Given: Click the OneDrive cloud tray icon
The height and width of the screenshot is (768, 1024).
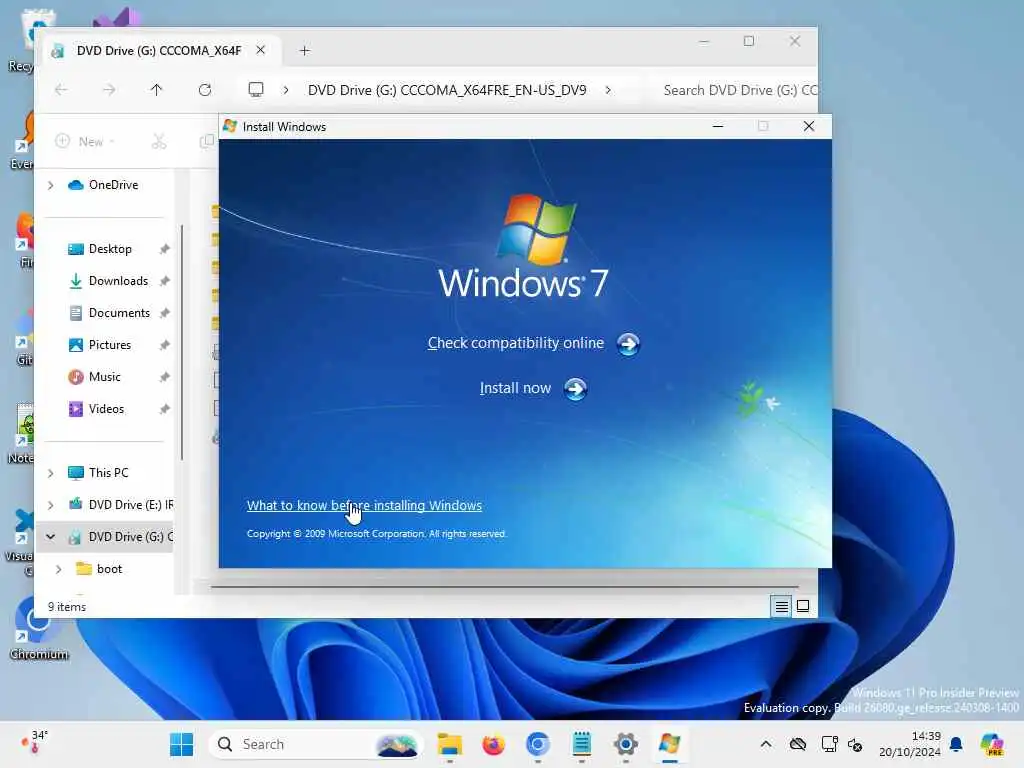Looking at the screenshot, I should (x=797, y=744).
